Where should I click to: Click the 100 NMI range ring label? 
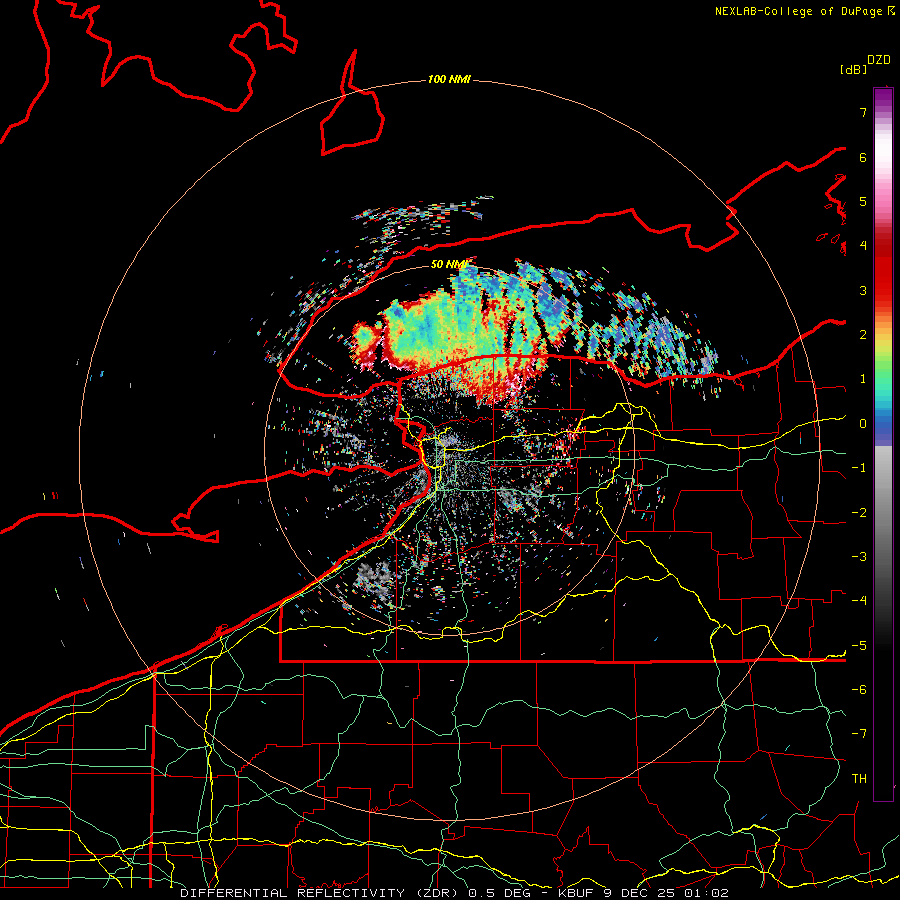pyautogui.click(x=449, y=79)
